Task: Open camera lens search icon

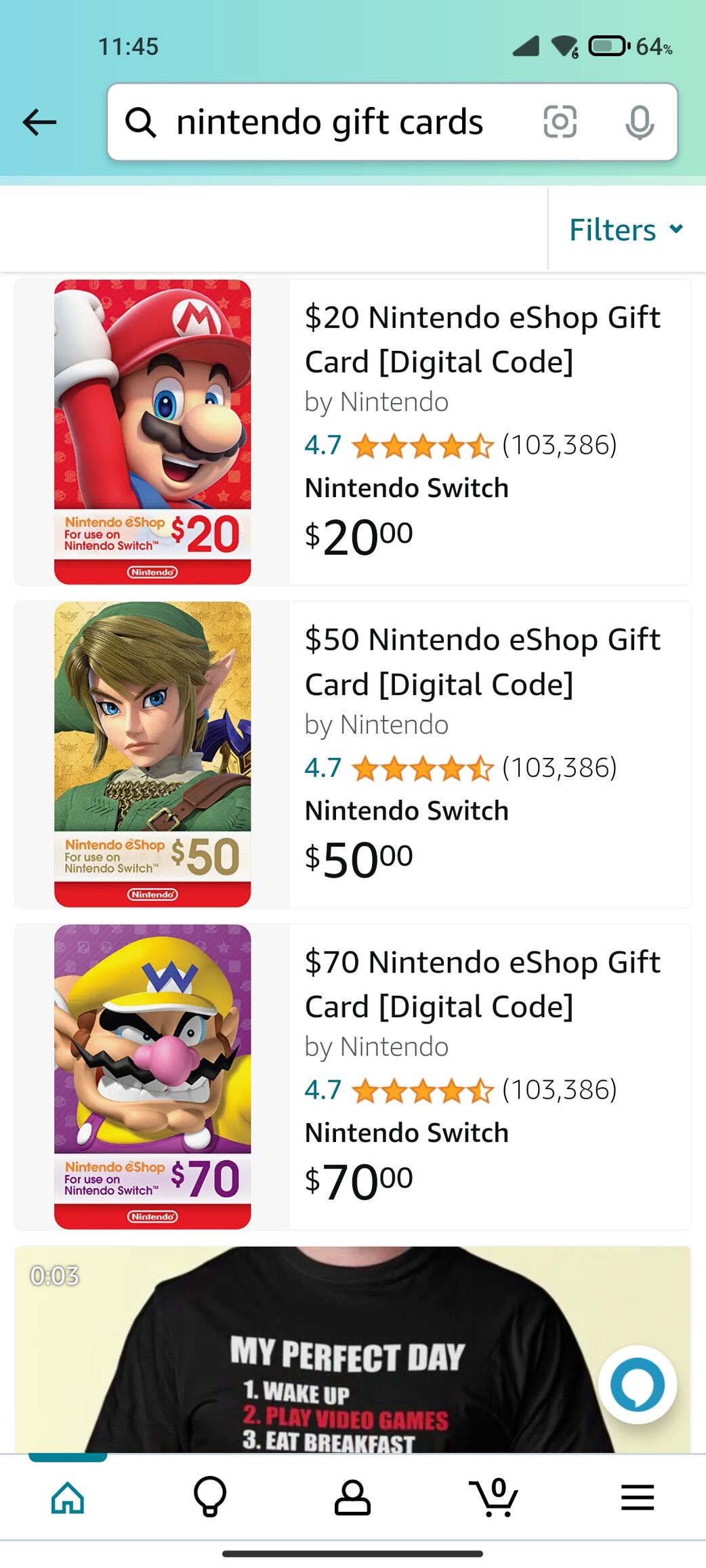Action: coord(560,123)
